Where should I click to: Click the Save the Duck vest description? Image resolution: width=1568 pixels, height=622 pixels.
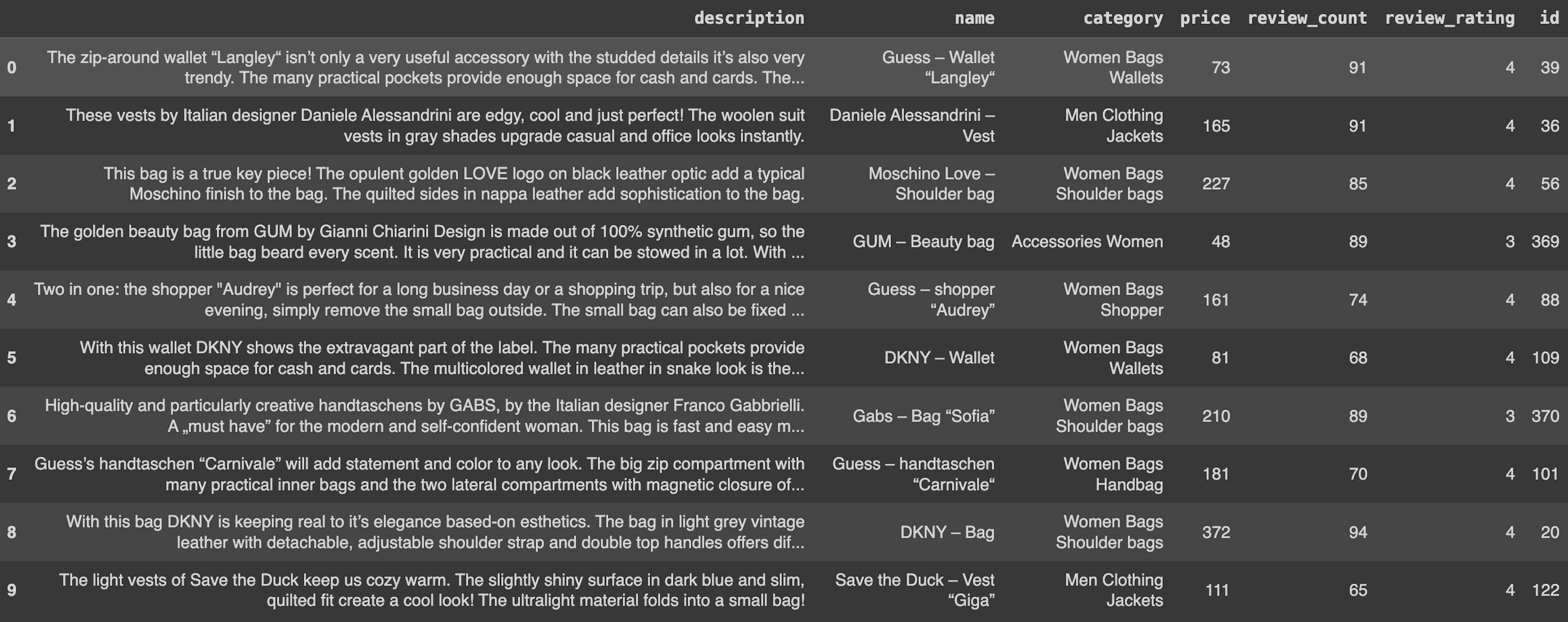(x=432, y=590)
